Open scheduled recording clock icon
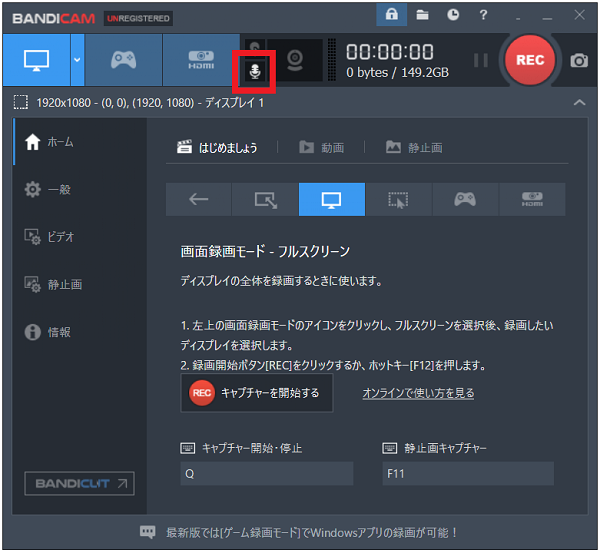600x553 pixels. pyautogui.click(x=453, y=15)
